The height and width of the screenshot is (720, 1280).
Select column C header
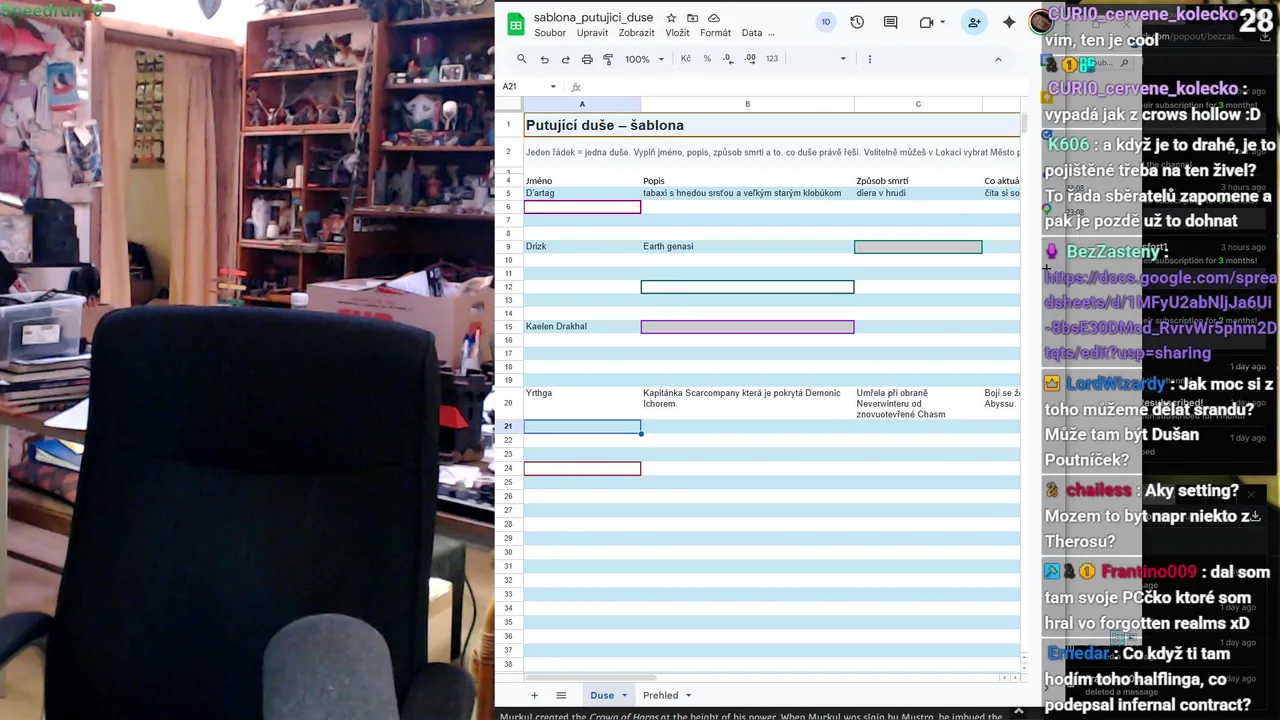click(918, 104)
